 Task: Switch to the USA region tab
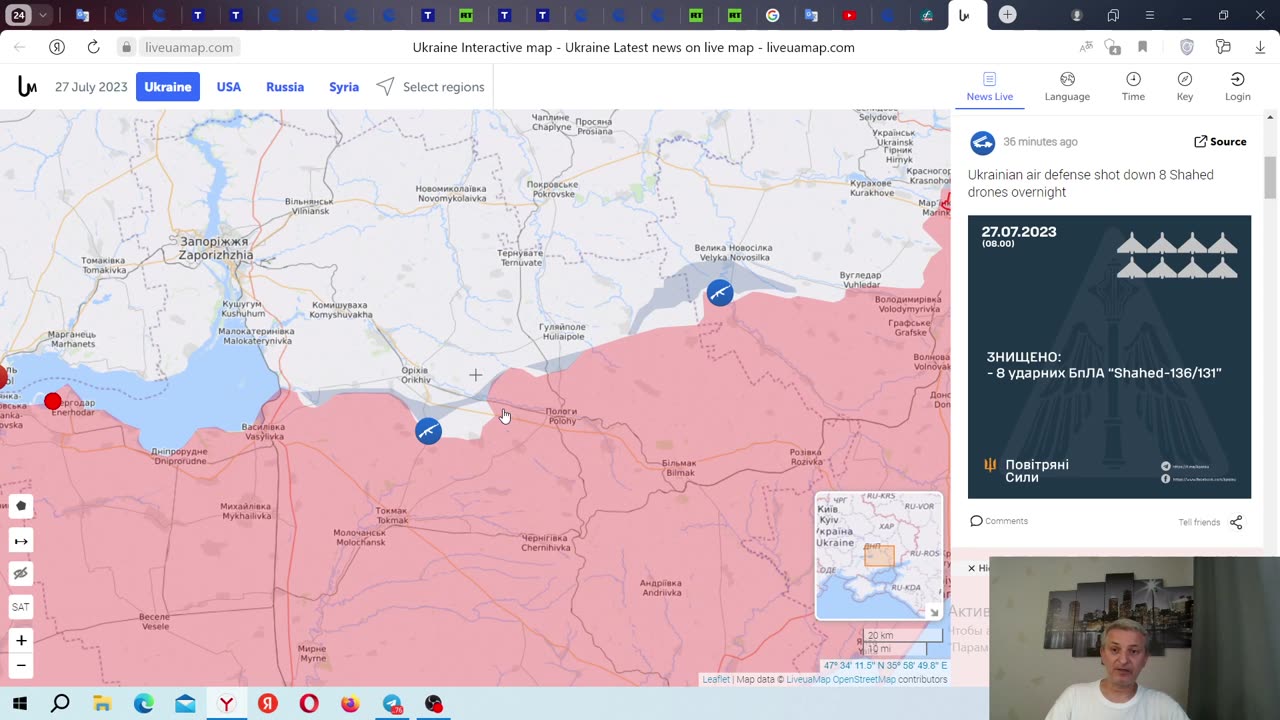coord(229,87)
